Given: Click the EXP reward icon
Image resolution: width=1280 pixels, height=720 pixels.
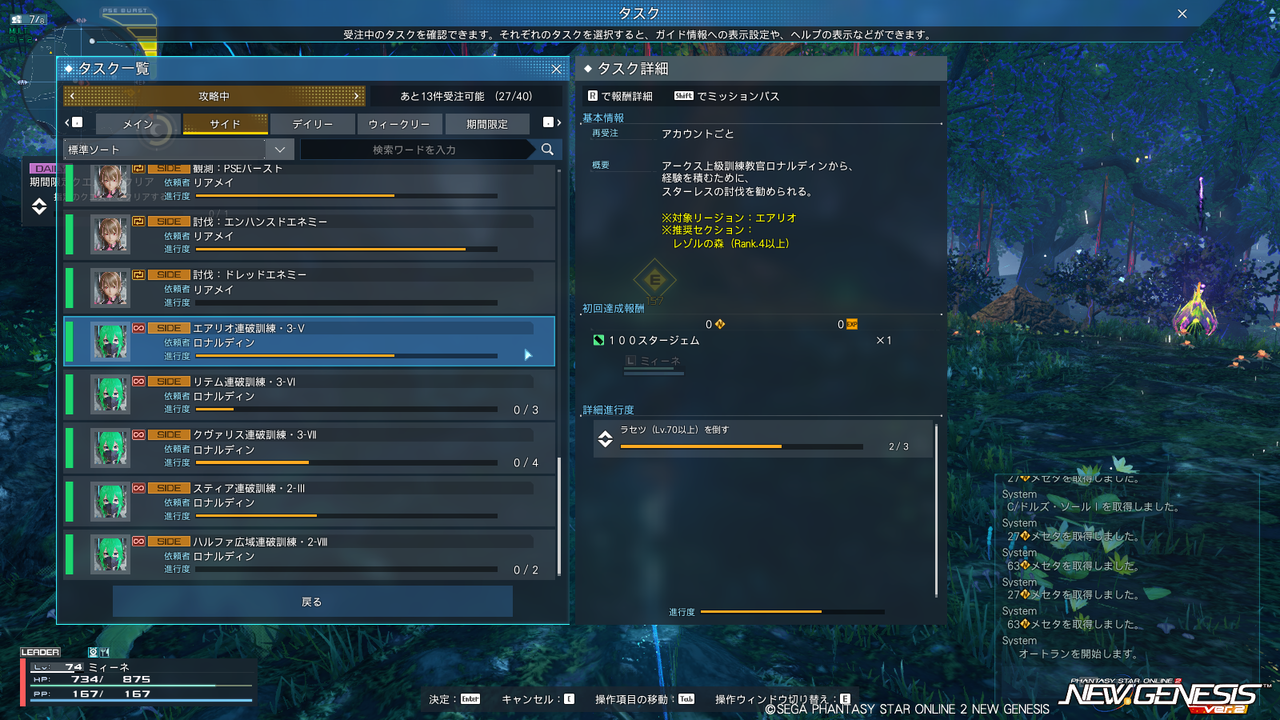Looking at the screenshot, I should [852, 324].
